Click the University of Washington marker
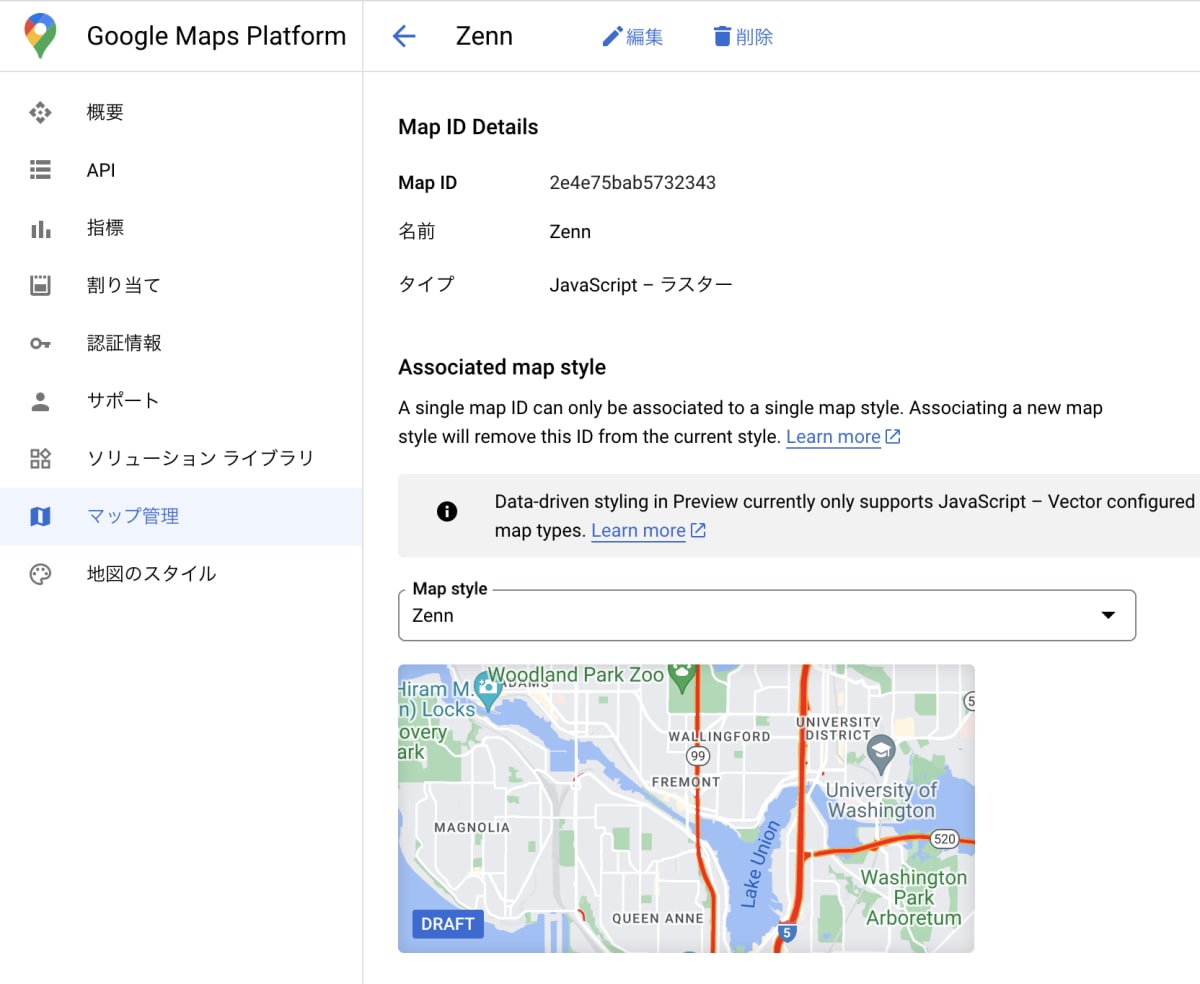 point(880,753)
